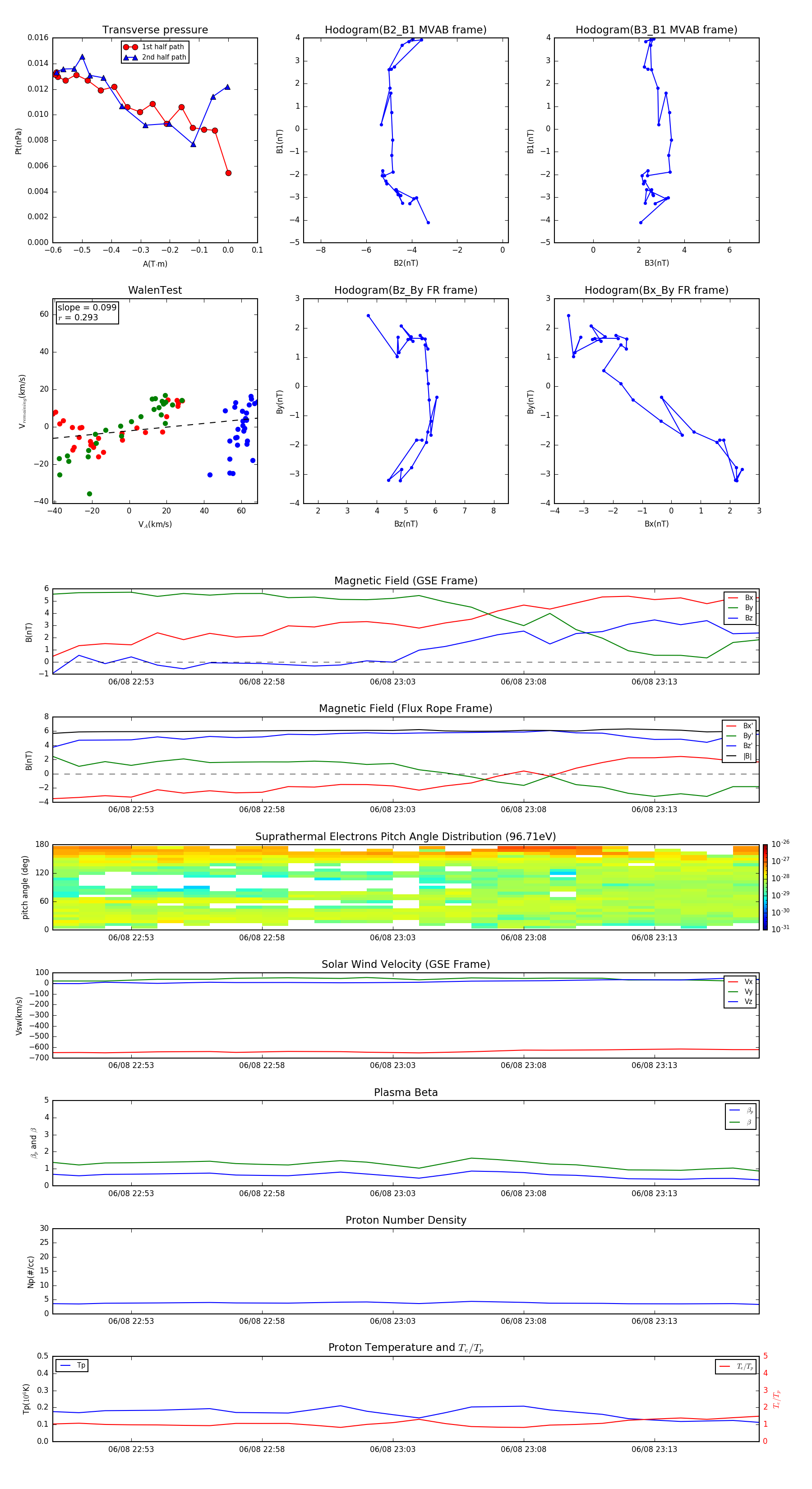Click "Bz'" in flux rope legend
812x1489 pixels.
pos(748,746)
